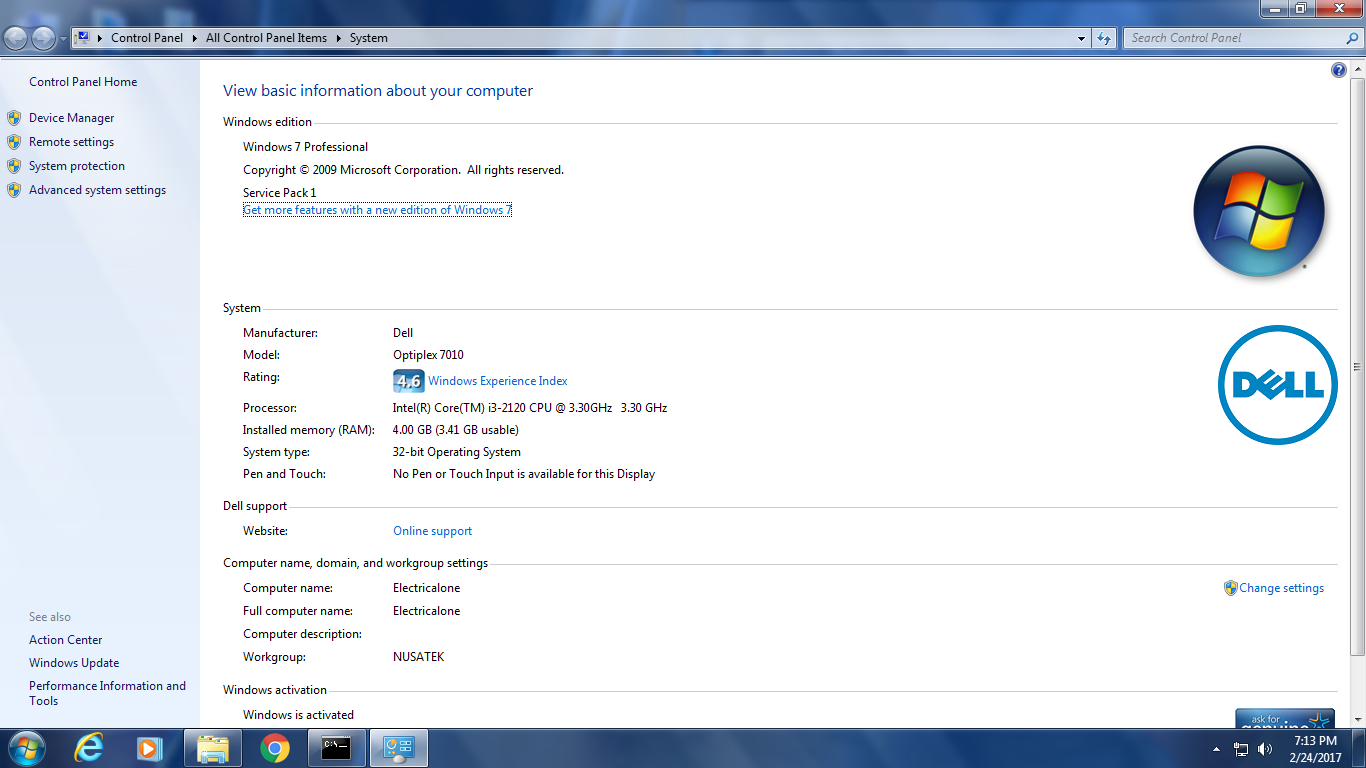Show hidden system tray icons
Viewport: 1366px width, 768px height.
(1216, 749)
